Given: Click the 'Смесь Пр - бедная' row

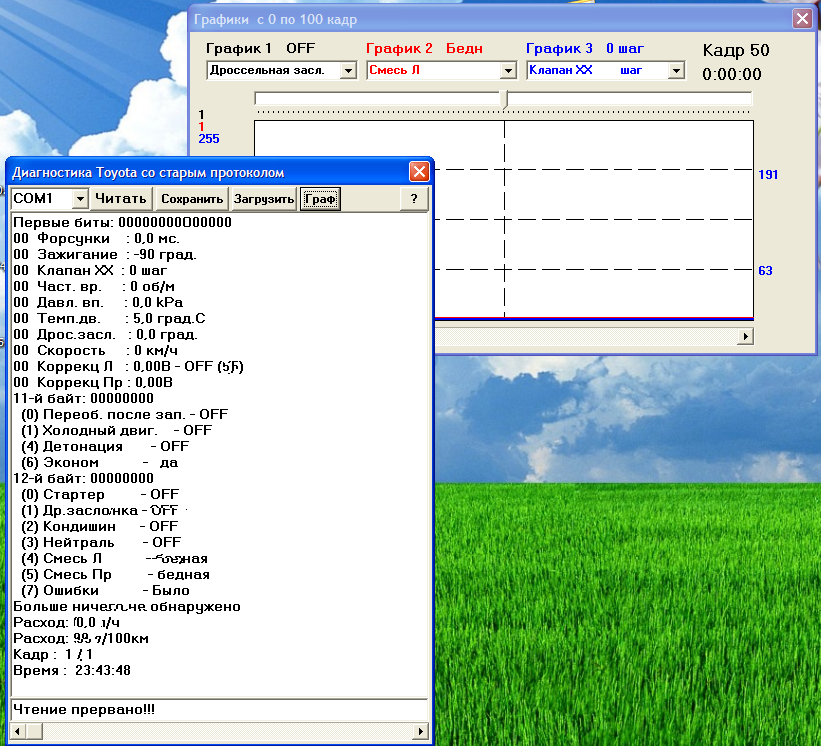Looking at the screenshot, I should 115,575.
